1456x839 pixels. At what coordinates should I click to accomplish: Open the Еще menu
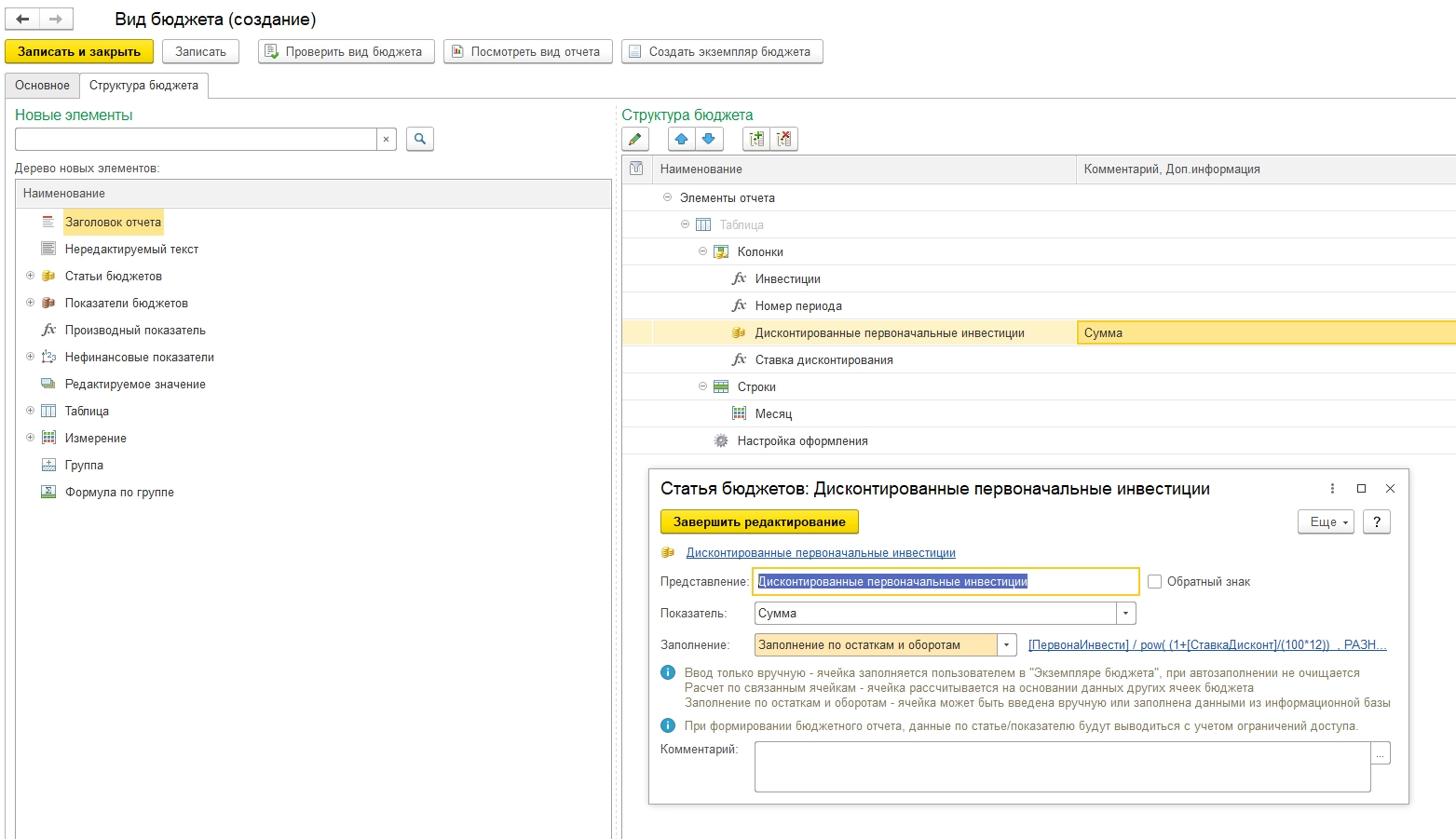click(1325, 521)
